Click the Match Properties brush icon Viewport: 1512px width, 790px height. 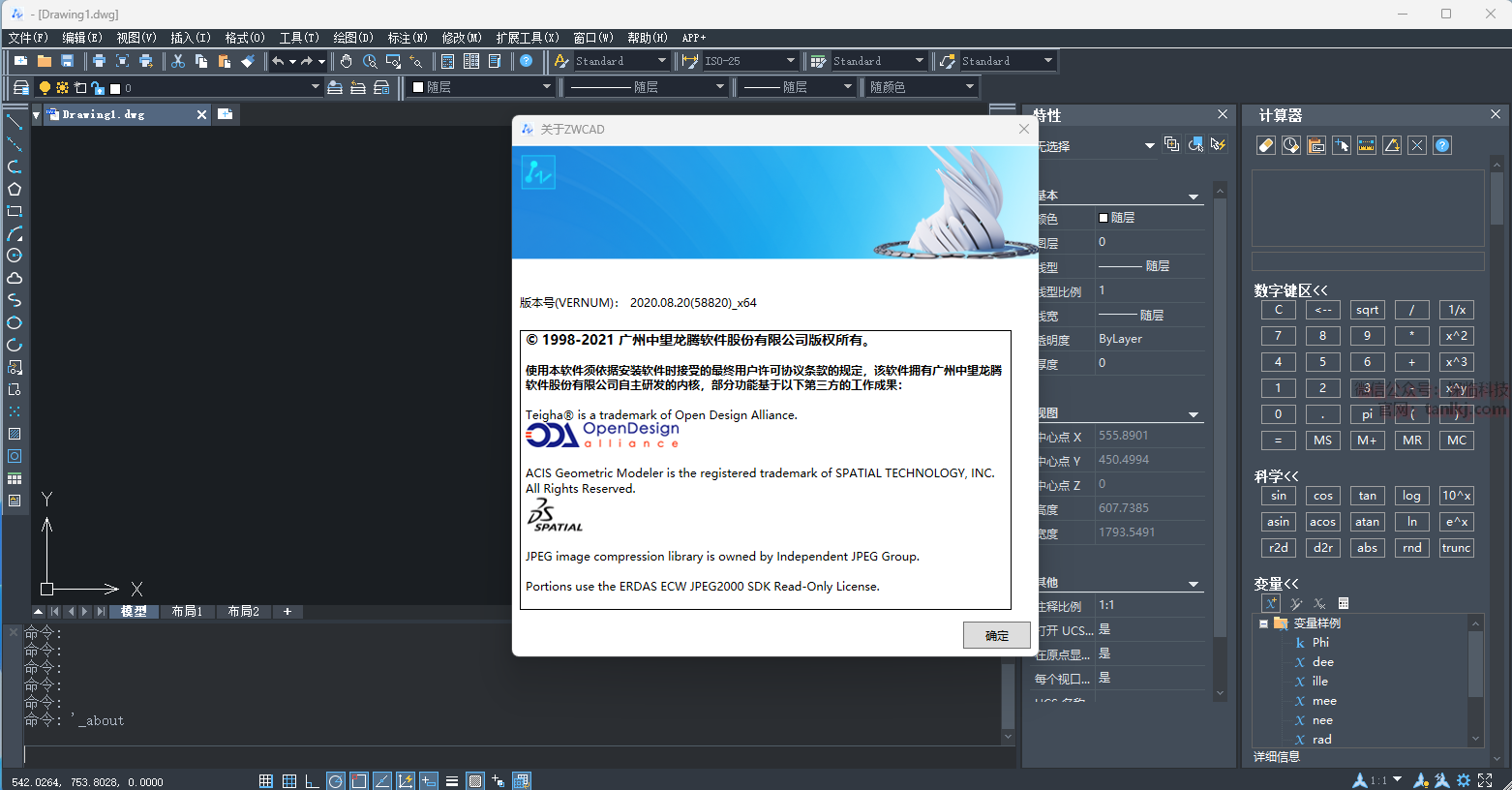[x=248, y=61]
